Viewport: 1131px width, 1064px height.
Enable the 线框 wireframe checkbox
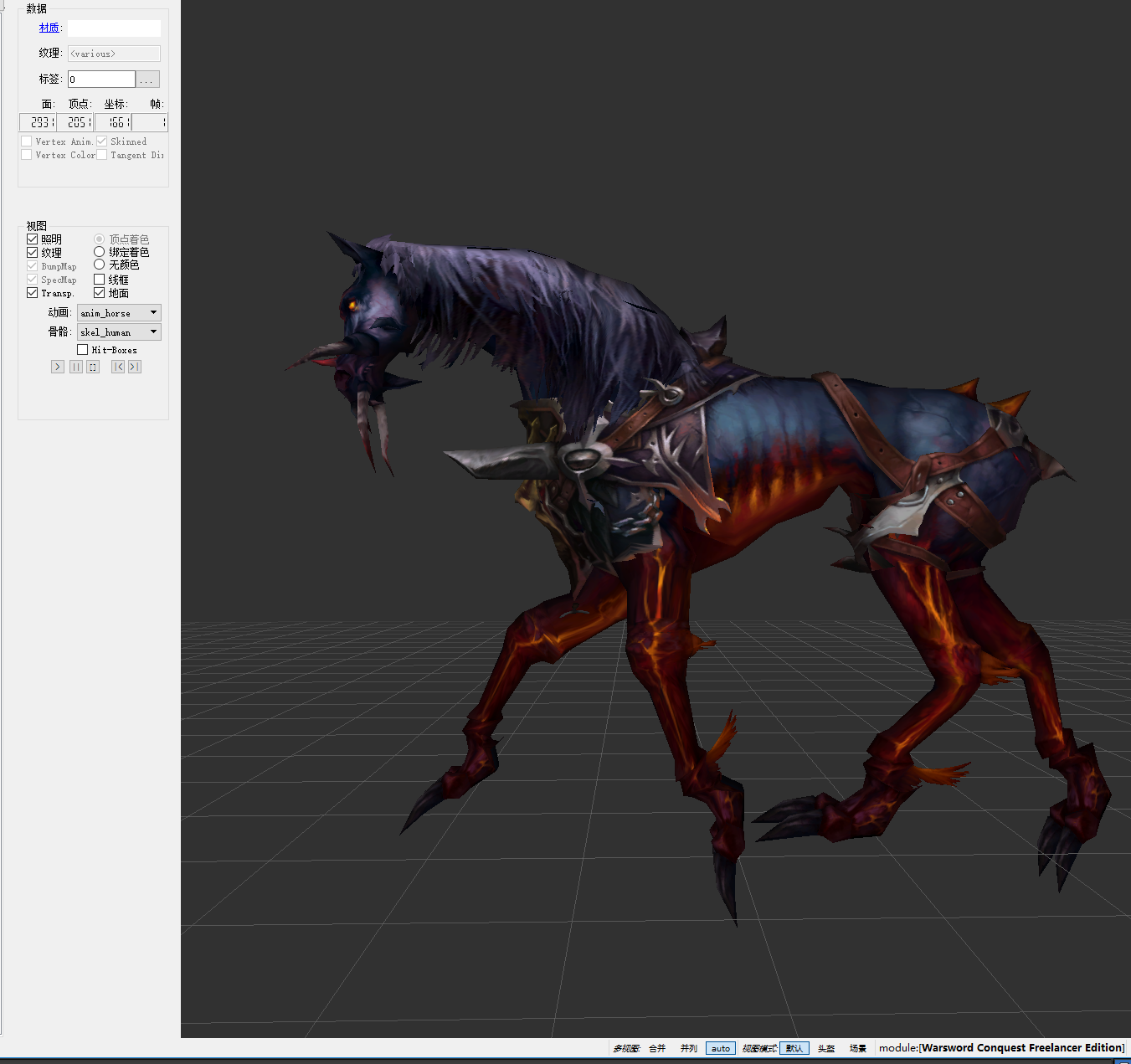[99, 280]
